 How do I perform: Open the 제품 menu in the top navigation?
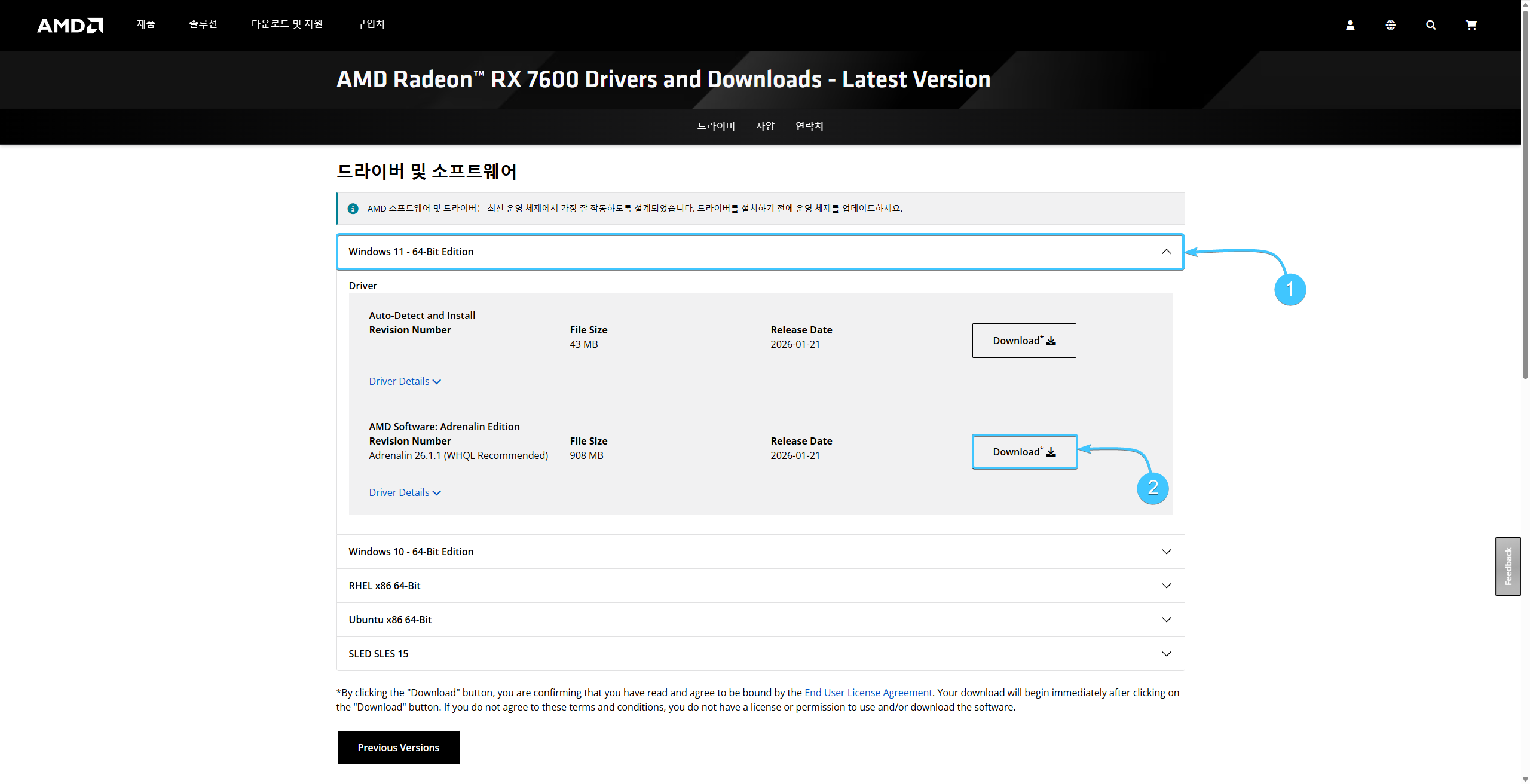146,24
